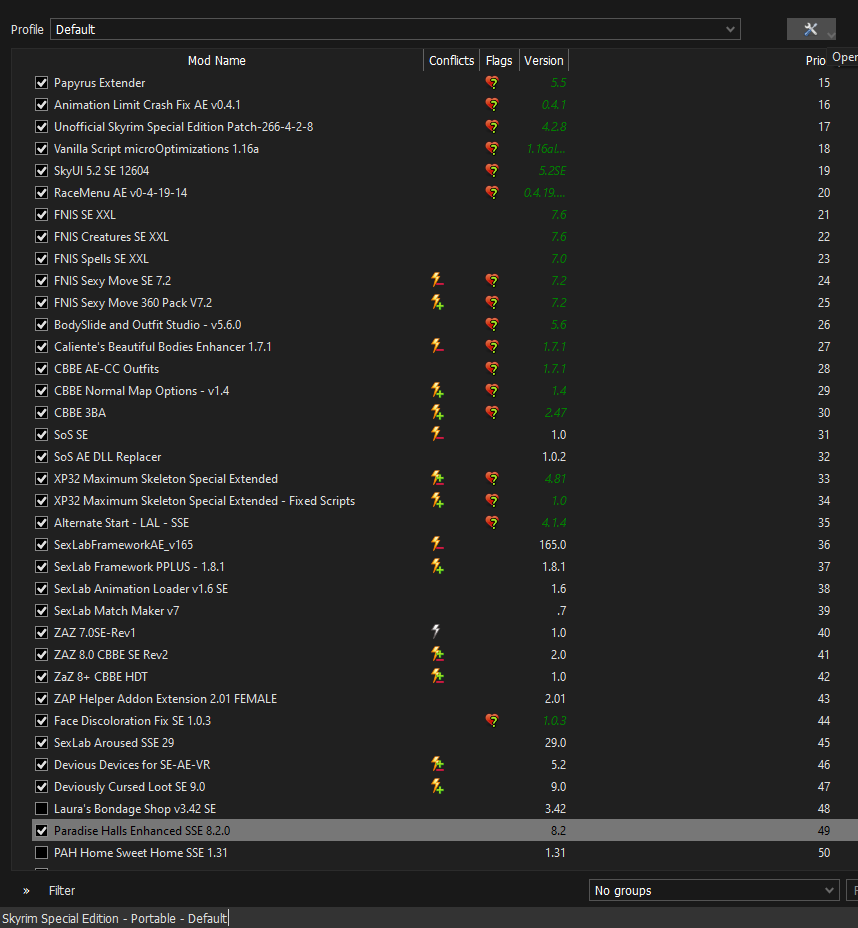Click flag icon for Face Discoloration Fix SE
The width and height of the screenshot is (858, 928).
[x=492, y=720]
